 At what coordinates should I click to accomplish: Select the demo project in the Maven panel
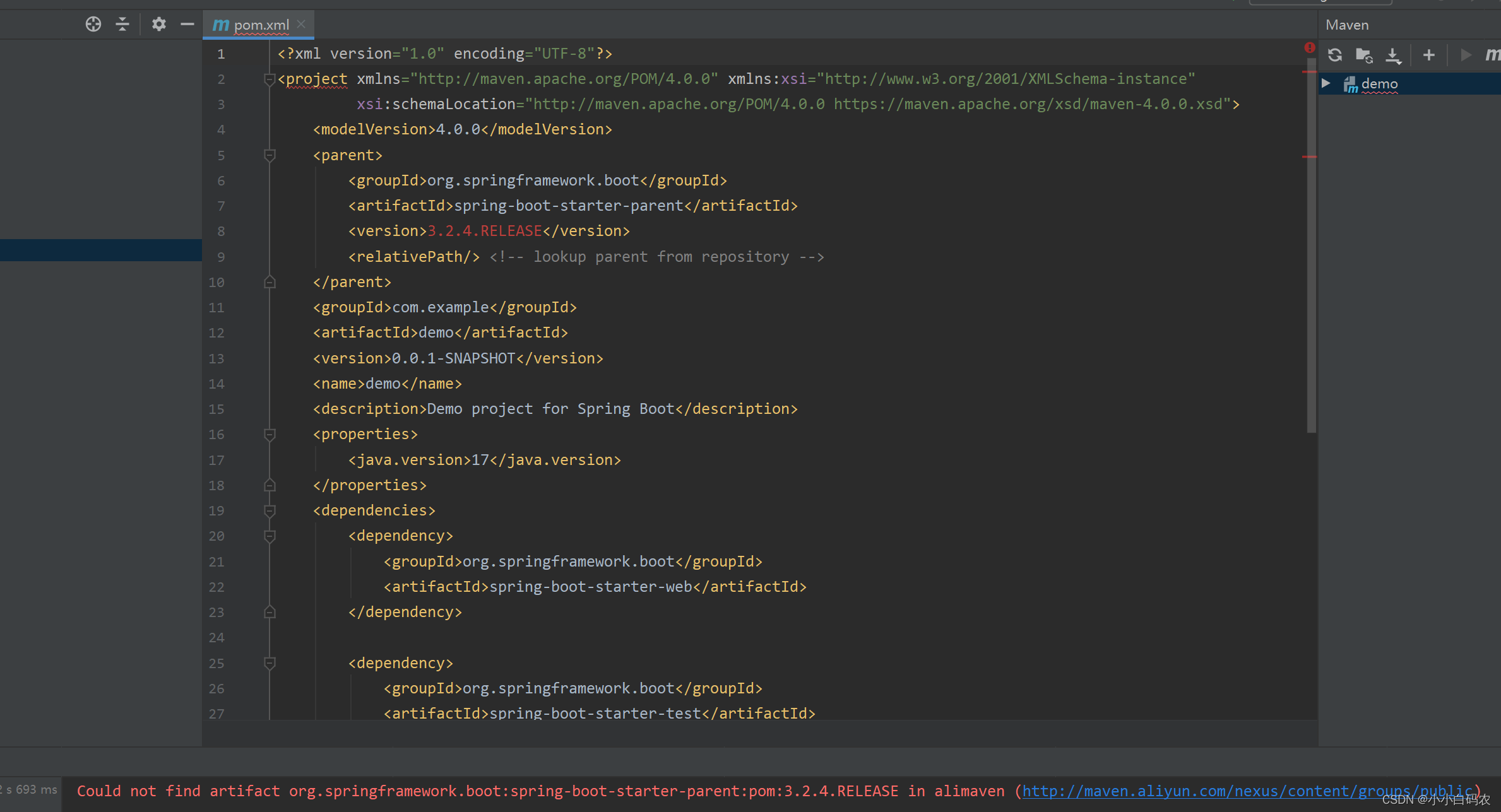click(x=1379, y=84)
